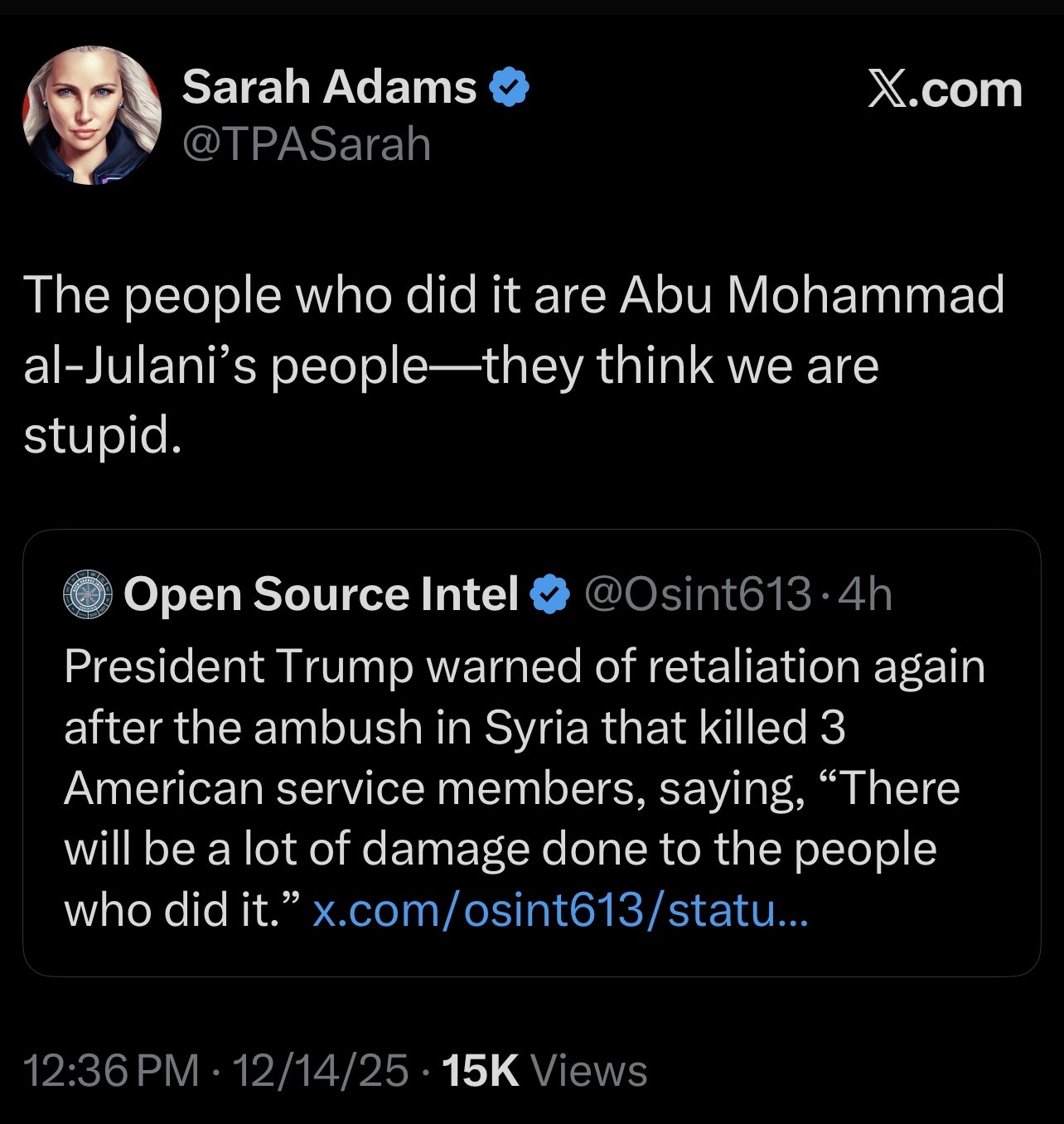Click the 12/14/25 post date
Screen dimensions: 1064x1124
[321, 1070]
